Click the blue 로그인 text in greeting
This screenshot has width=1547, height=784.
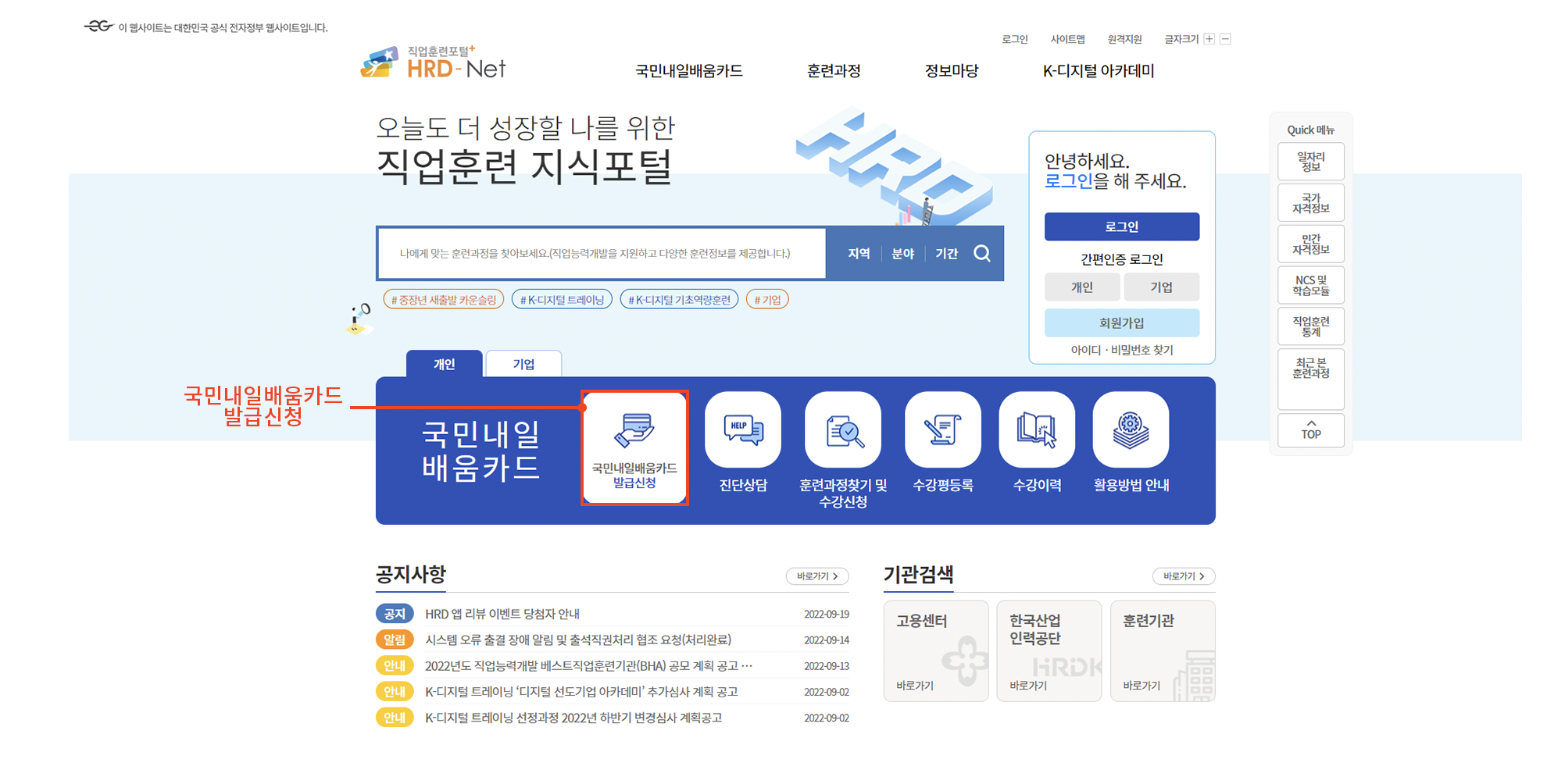click(1068, 181)
